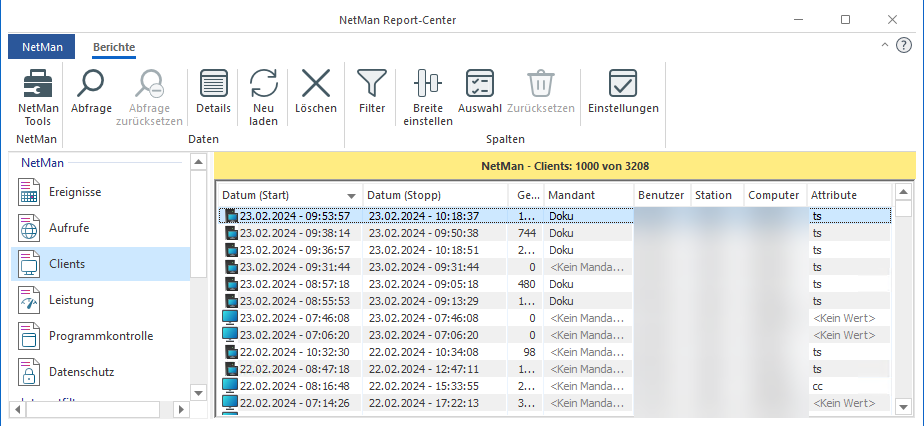Click the Abfrage magnifier icon
The width and height of the screenshot is (924, 426).
point(91,83)
